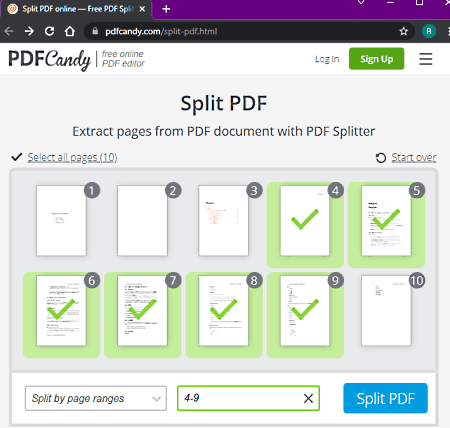The image size is (450, 428).
Task: Open Split by page ranges dropdown
Action: click(x=96, y=398)
